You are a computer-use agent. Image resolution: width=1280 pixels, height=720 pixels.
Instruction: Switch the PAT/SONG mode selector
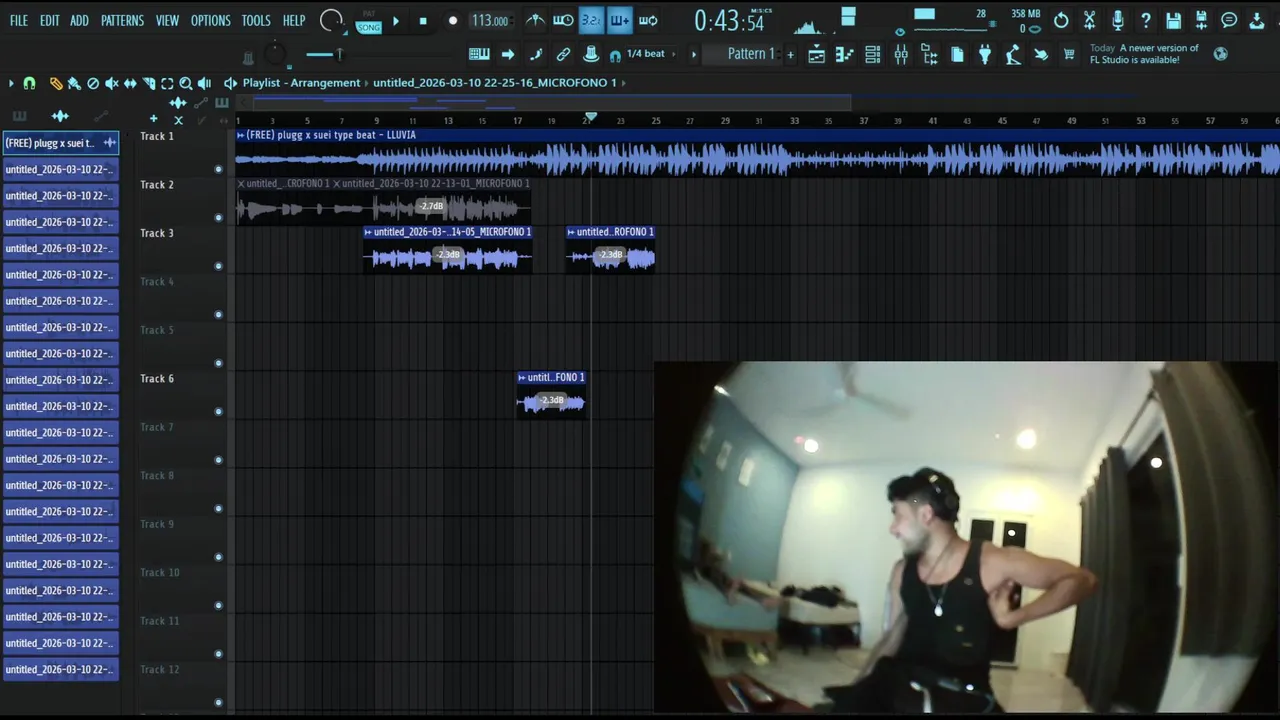[x=369, y=23]
